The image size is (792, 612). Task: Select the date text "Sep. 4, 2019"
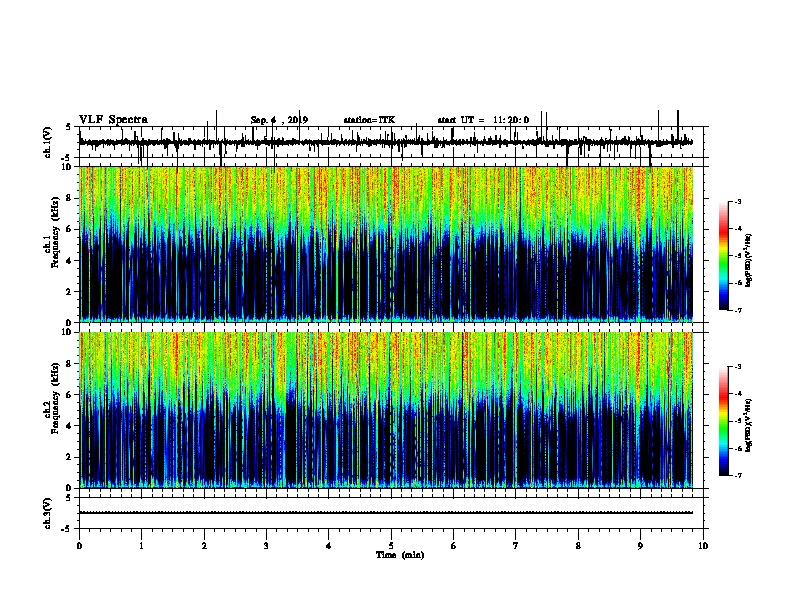click(279, 120)
